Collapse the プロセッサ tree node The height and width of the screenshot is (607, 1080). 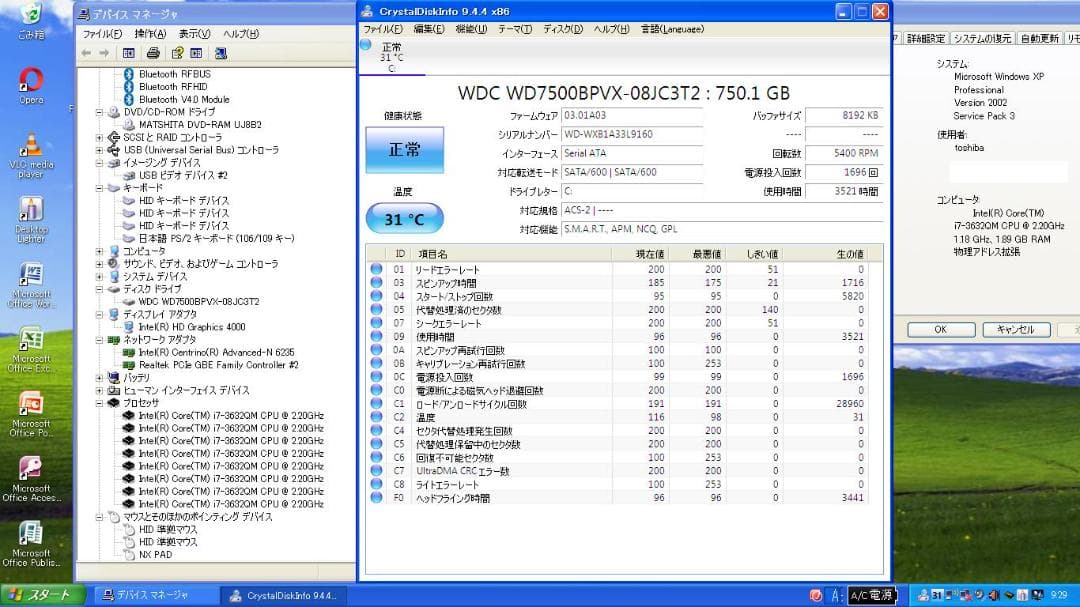coord(97,403)
